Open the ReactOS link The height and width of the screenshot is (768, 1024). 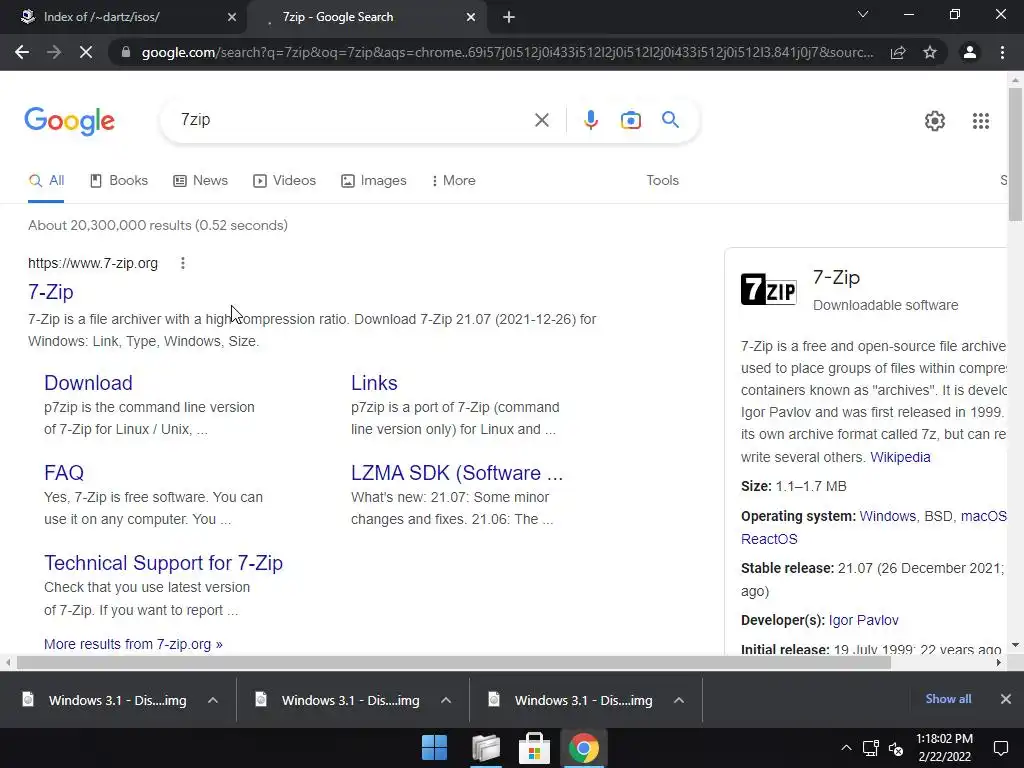[769, 539]
